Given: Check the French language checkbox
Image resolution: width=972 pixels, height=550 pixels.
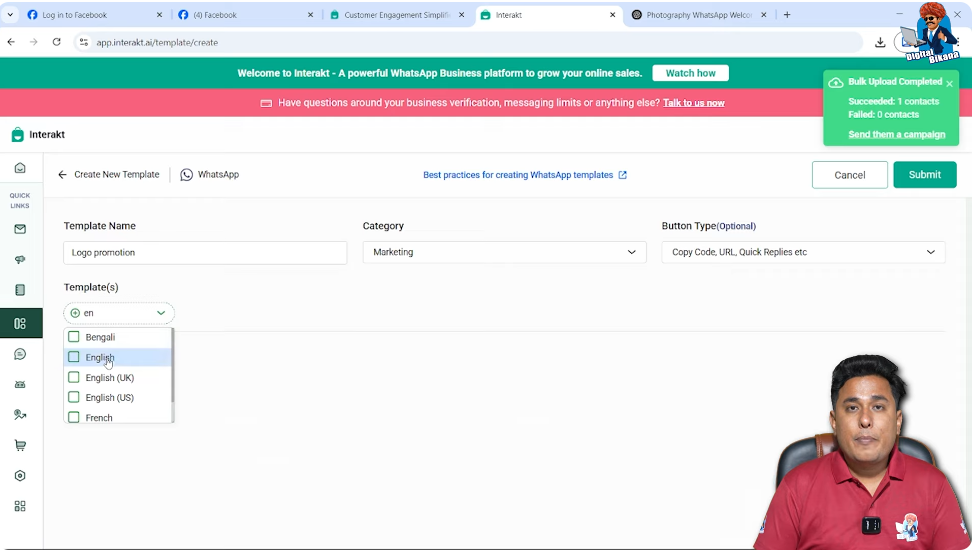Looking at the screenshot, I should tap(74, 417).
